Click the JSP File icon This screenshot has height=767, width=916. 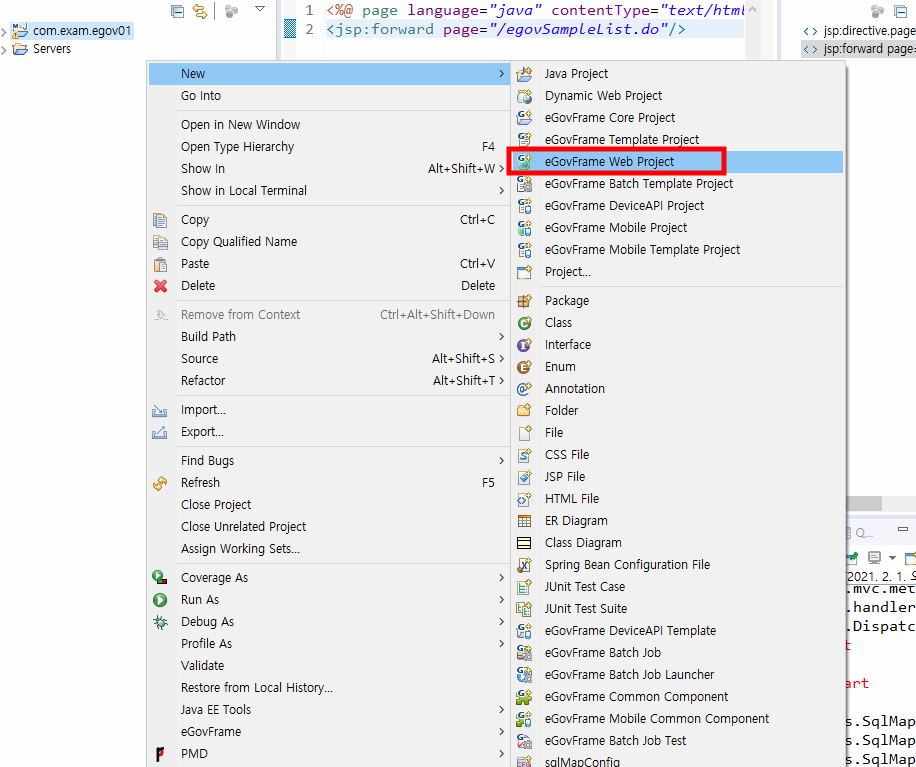(525, 477)
